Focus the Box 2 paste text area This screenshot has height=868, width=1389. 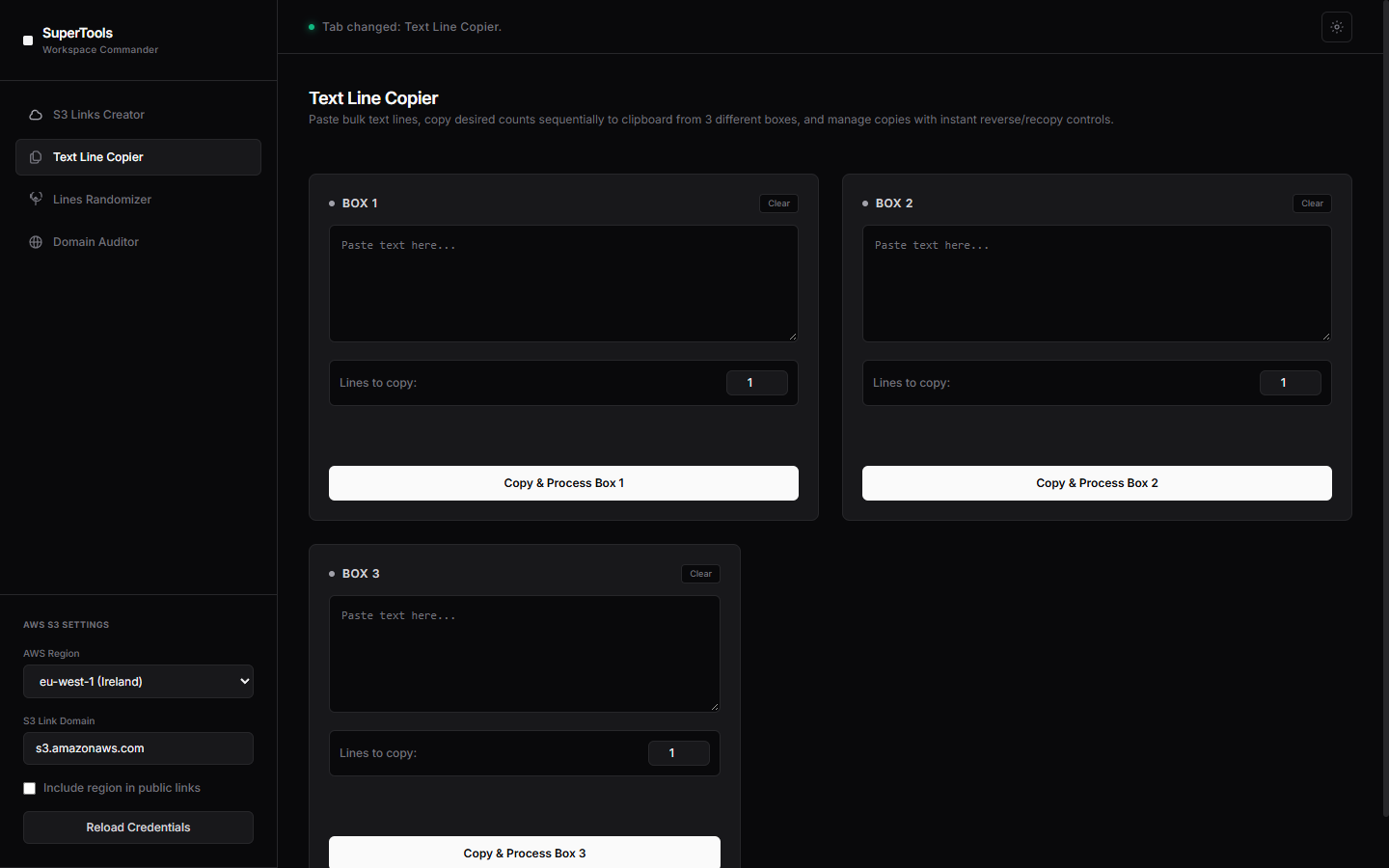[x=1097, y=284]
